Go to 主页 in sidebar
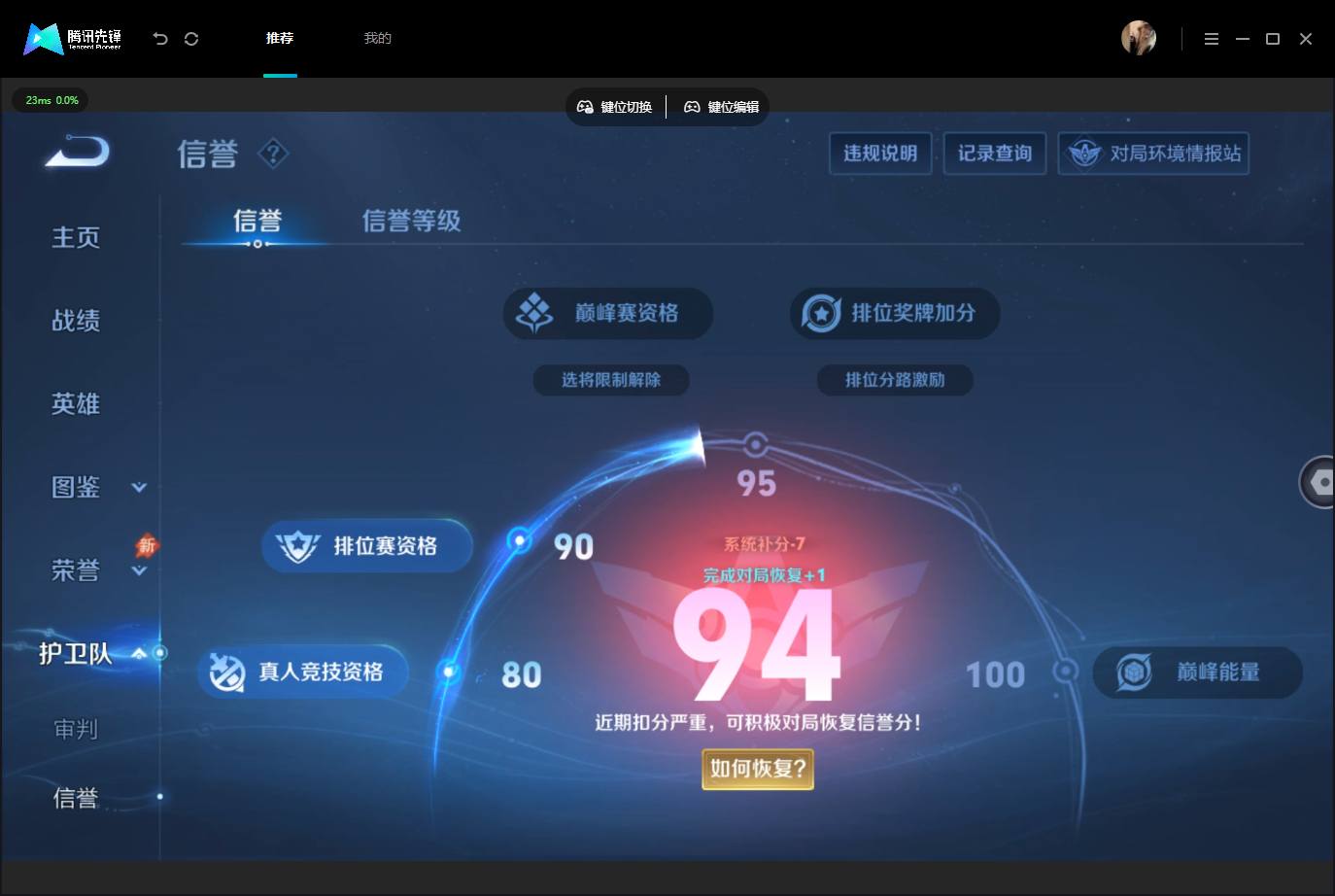The height and width of the screenshot is (896, 1335). pos(76,238)
